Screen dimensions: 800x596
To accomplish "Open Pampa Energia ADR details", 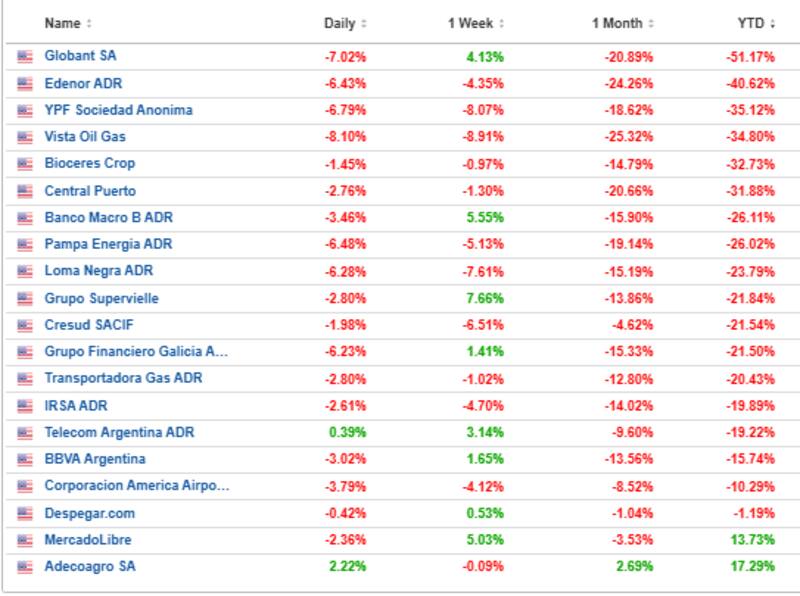I will click(x=108, y=244).
